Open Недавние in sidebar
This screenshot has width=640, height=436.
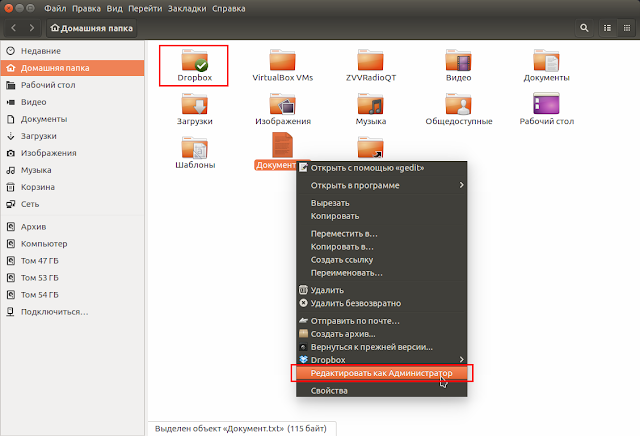pos(72,51)
